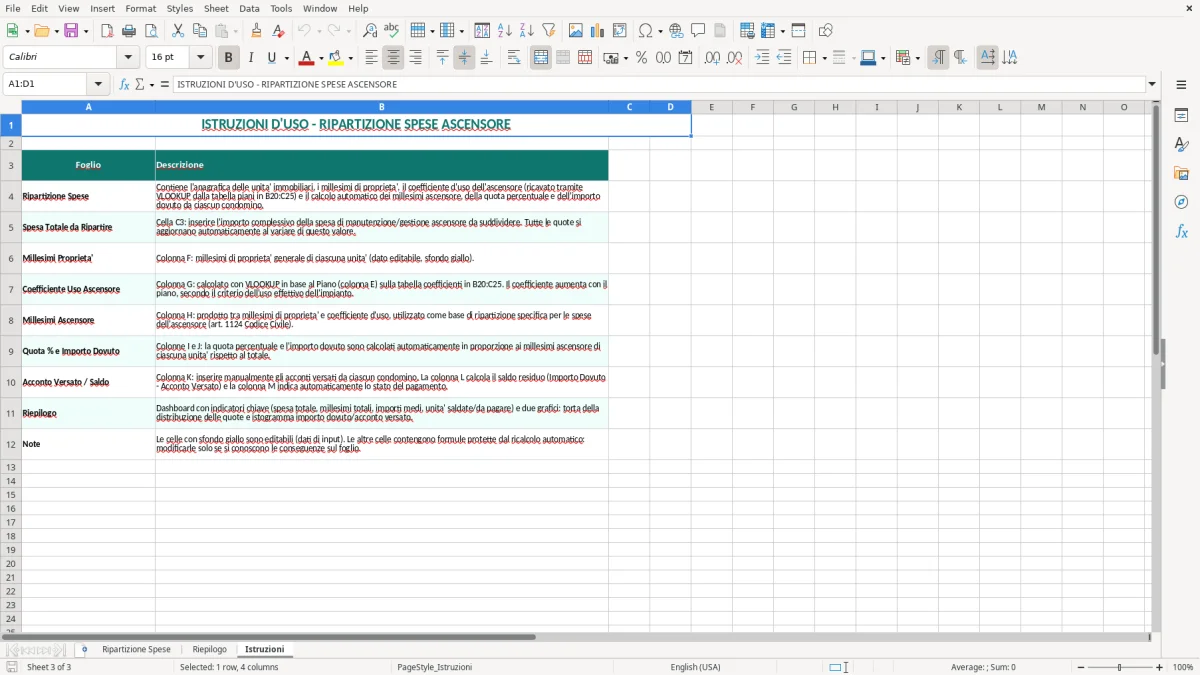
Task: Click the Sort Ascending icon
Action: point(505,31)
